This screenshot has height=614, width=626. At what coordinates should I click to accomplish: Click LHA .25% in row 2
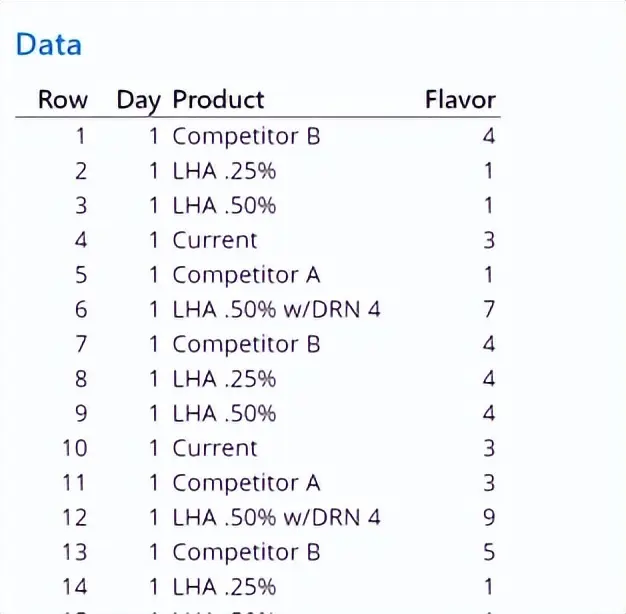click(x=224, y=171)
